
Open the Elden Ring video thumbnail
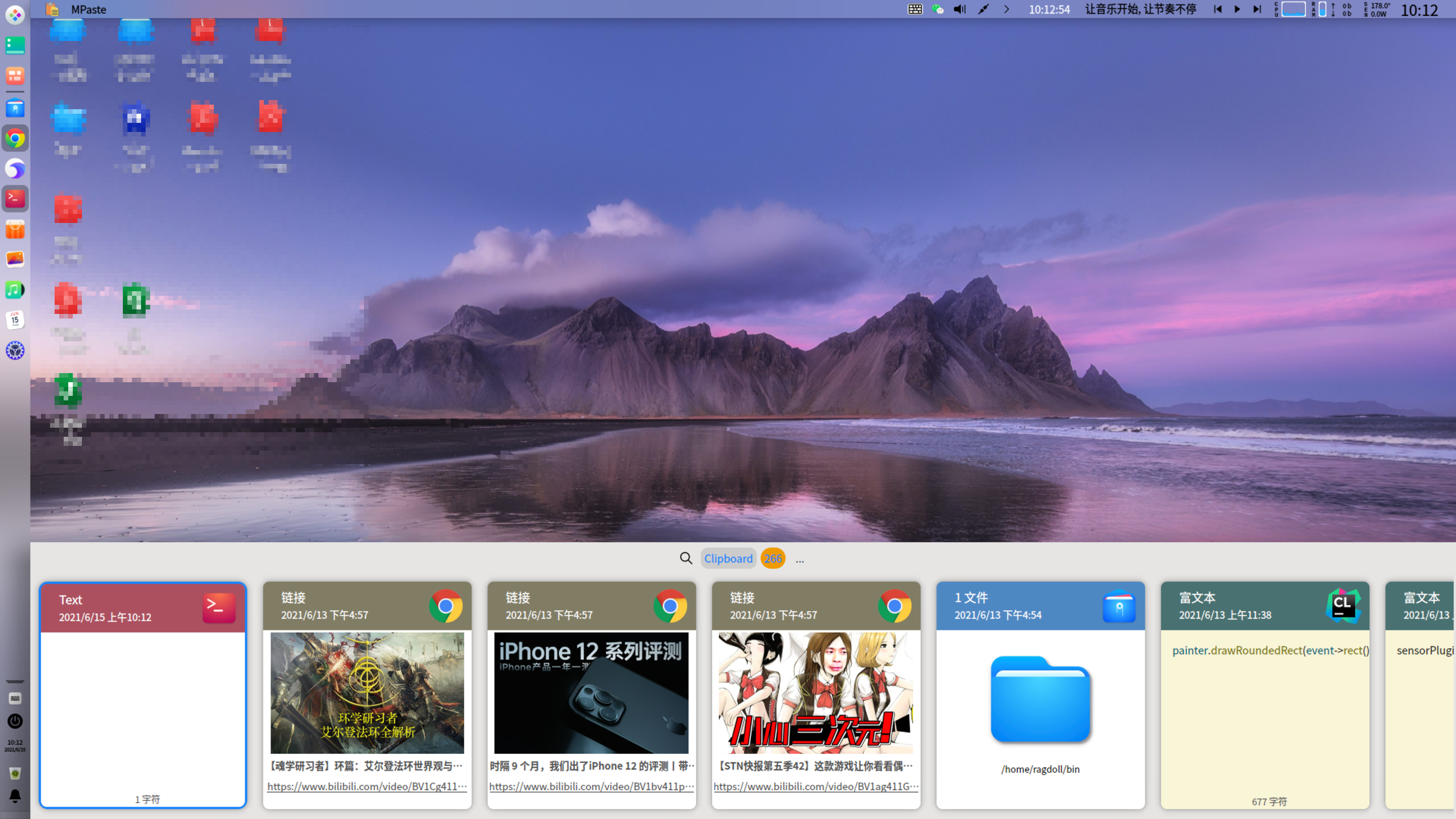coord(367,692)
